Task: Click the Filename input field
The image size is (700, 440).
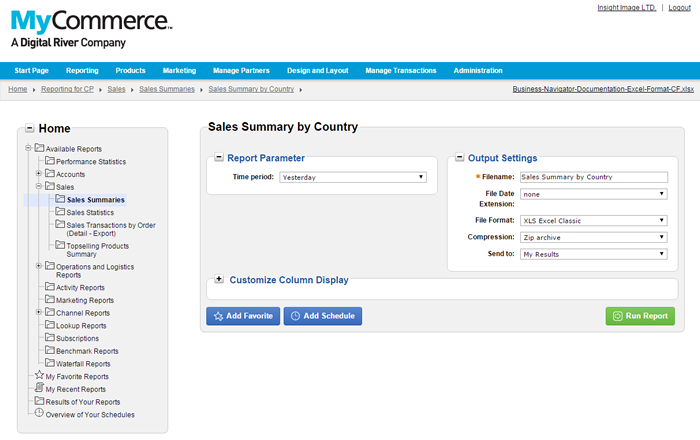Action: click(x=594, y=177)
